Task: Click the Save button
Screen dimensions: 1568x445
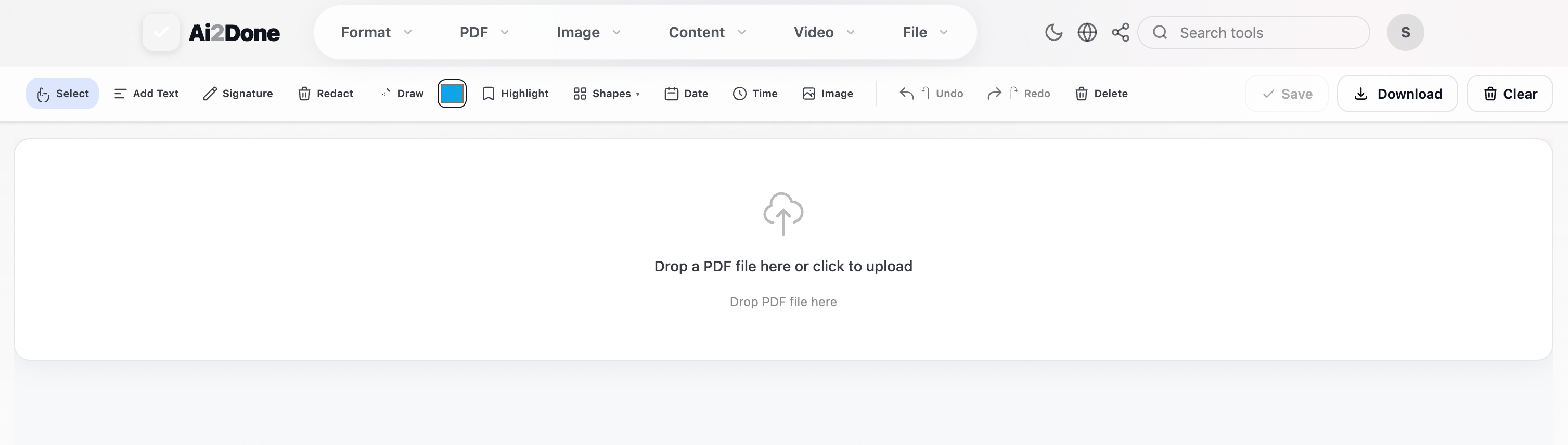Action: 1287,94
